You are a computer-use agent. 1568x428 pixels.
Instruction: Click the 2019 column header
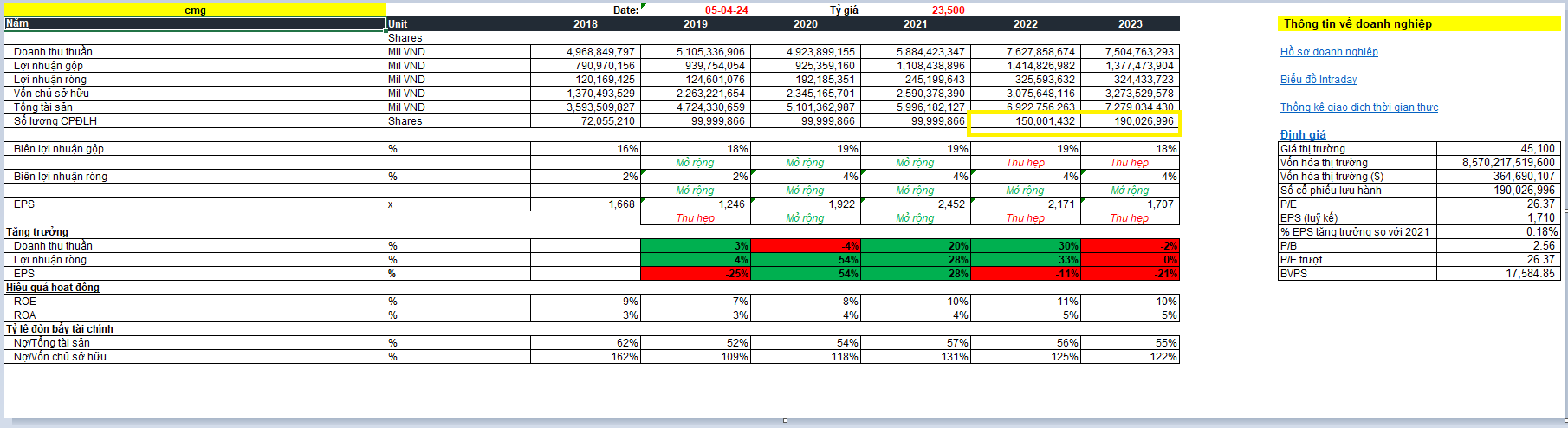pos(696,24)
